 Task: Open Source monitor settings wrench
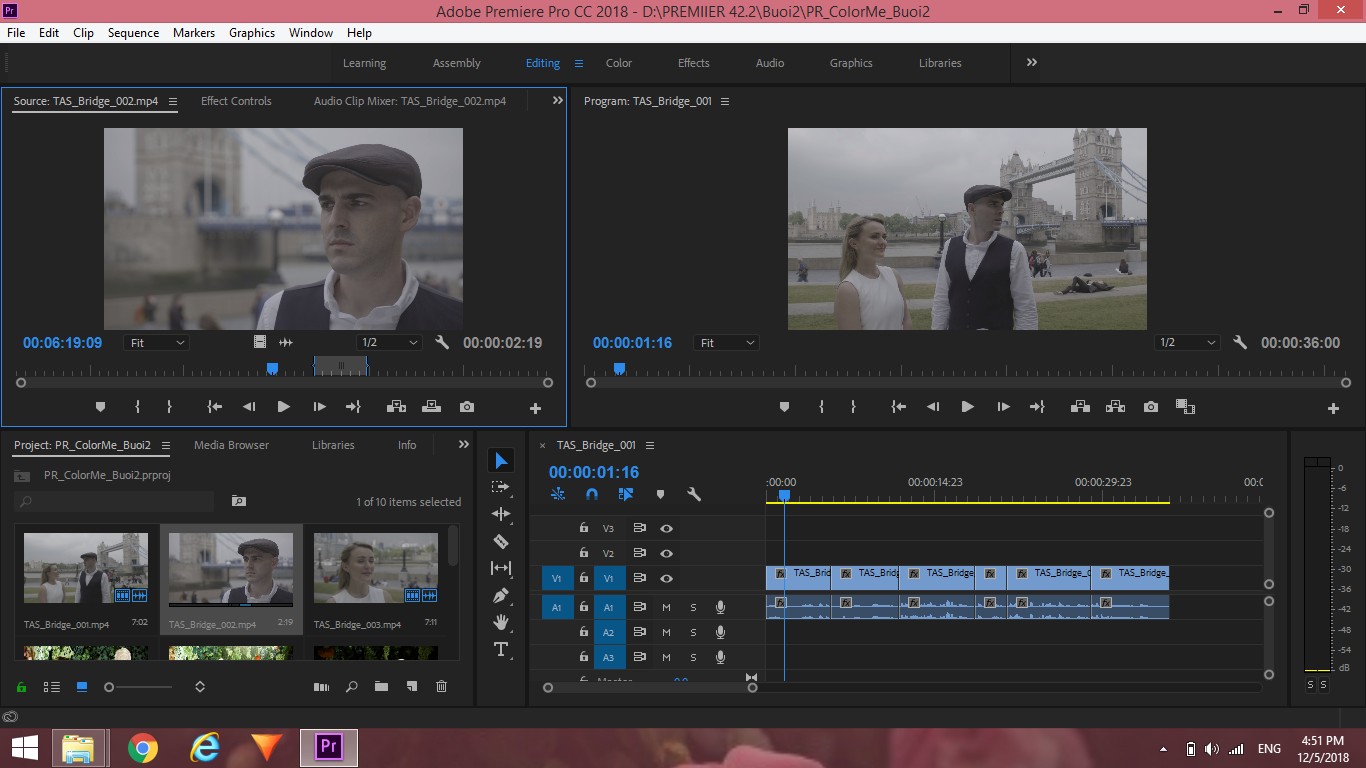pos(443,342)
